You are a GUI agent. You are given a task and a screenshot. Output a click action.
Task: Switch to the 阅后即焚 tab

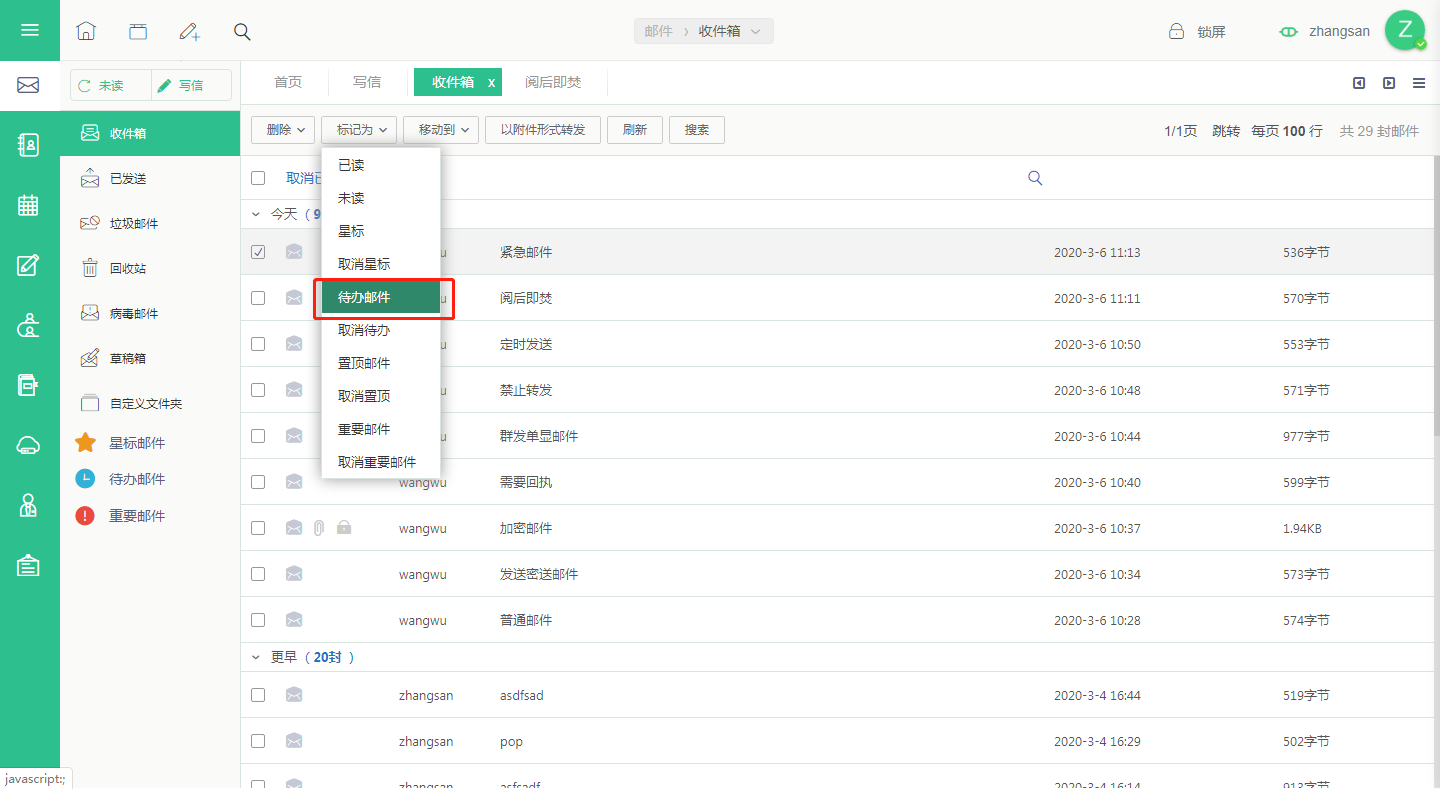(x=553, y=82)
